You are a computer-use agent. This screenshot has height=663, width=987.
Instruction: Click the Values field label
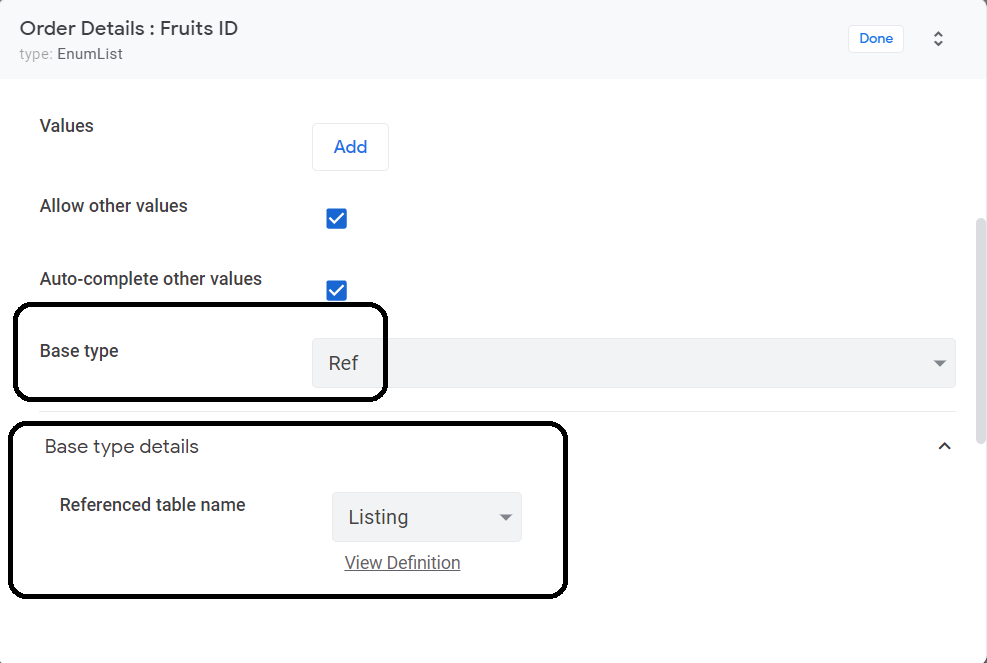coord(66,126)
